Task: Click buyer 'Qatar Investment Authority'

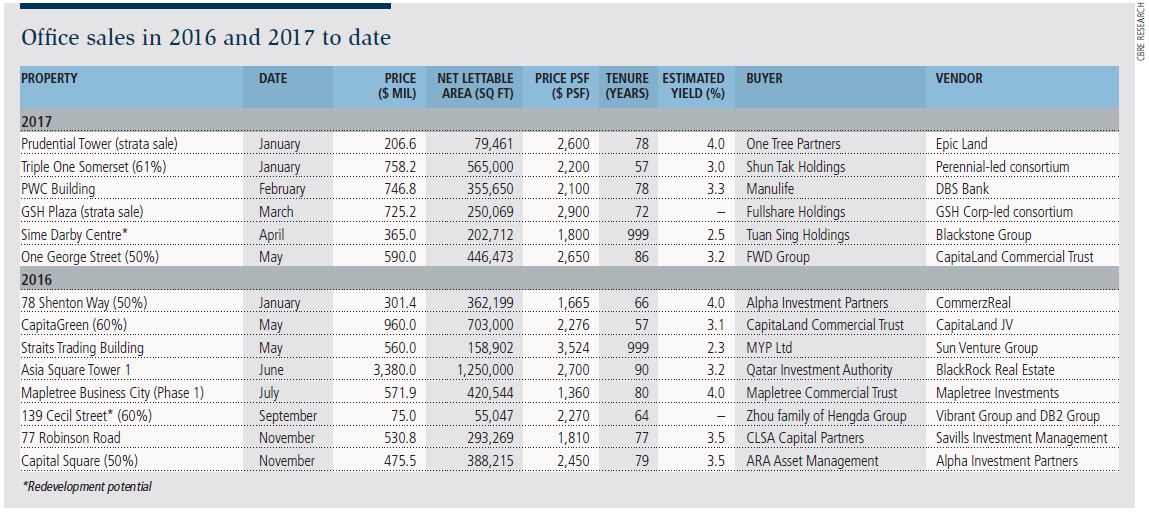Action: coord(819,370)
